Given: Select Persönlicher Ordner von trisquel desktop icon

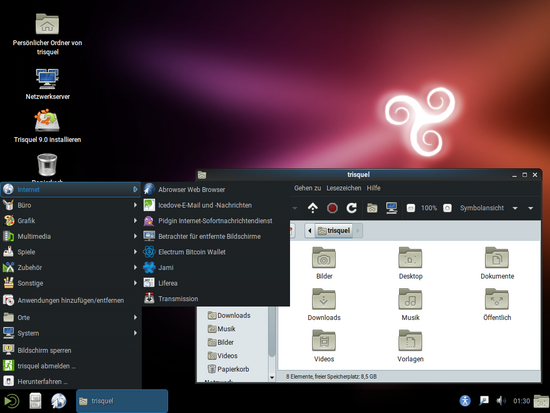Looking at the screenshot, I should (x=47, y=34).
